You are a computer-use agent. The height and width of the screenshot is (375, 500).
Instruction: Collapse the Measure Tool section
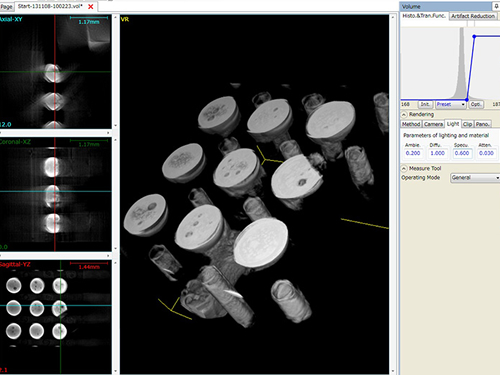[404, 168]
